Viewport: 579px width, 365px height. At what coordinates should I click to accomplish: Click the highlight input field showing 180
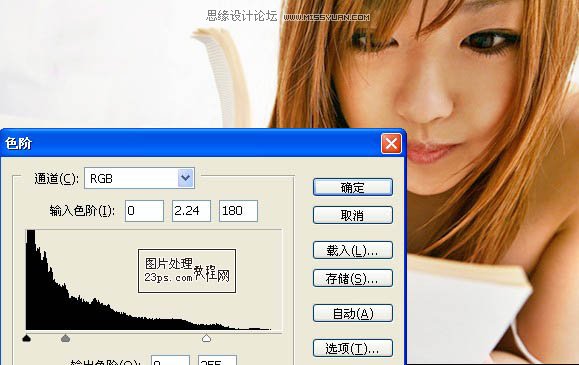[x=238, y=211]
